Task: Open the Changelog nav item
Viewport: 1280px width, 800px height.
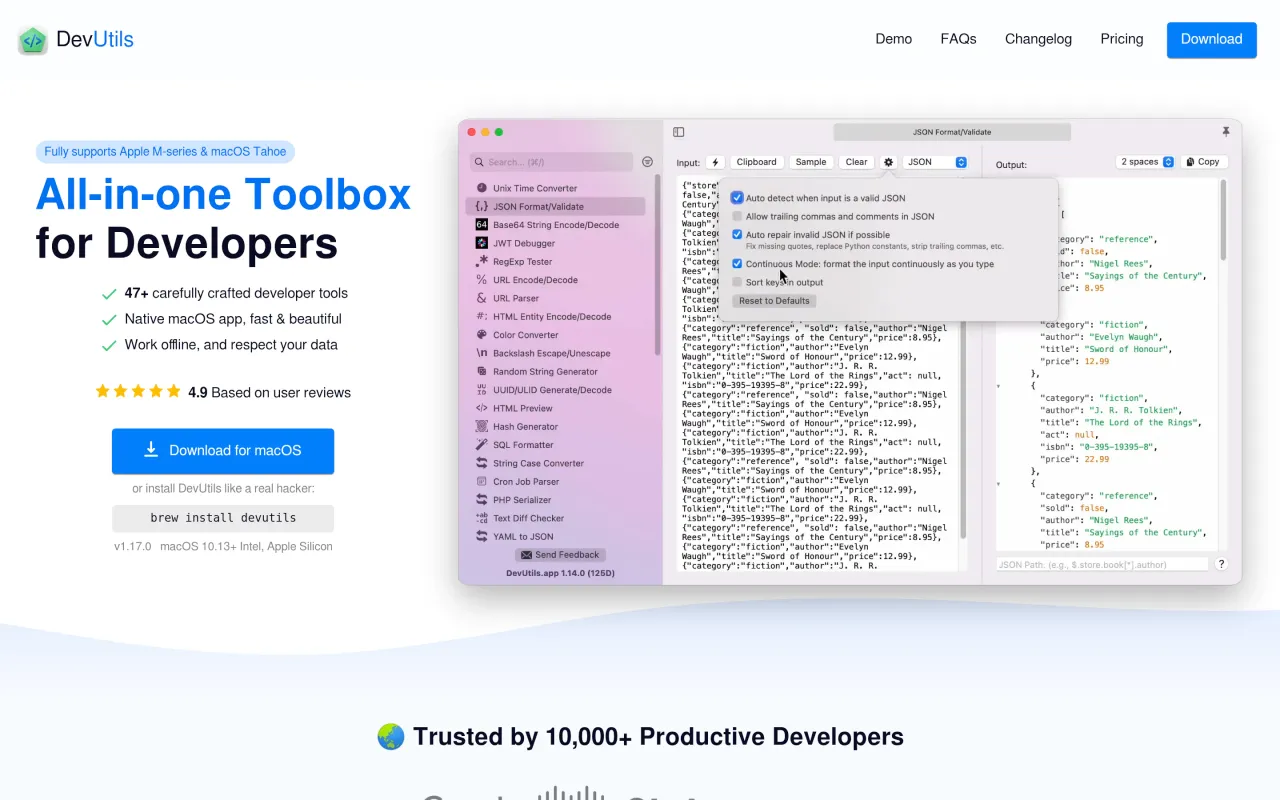Action: (1038, 39)
